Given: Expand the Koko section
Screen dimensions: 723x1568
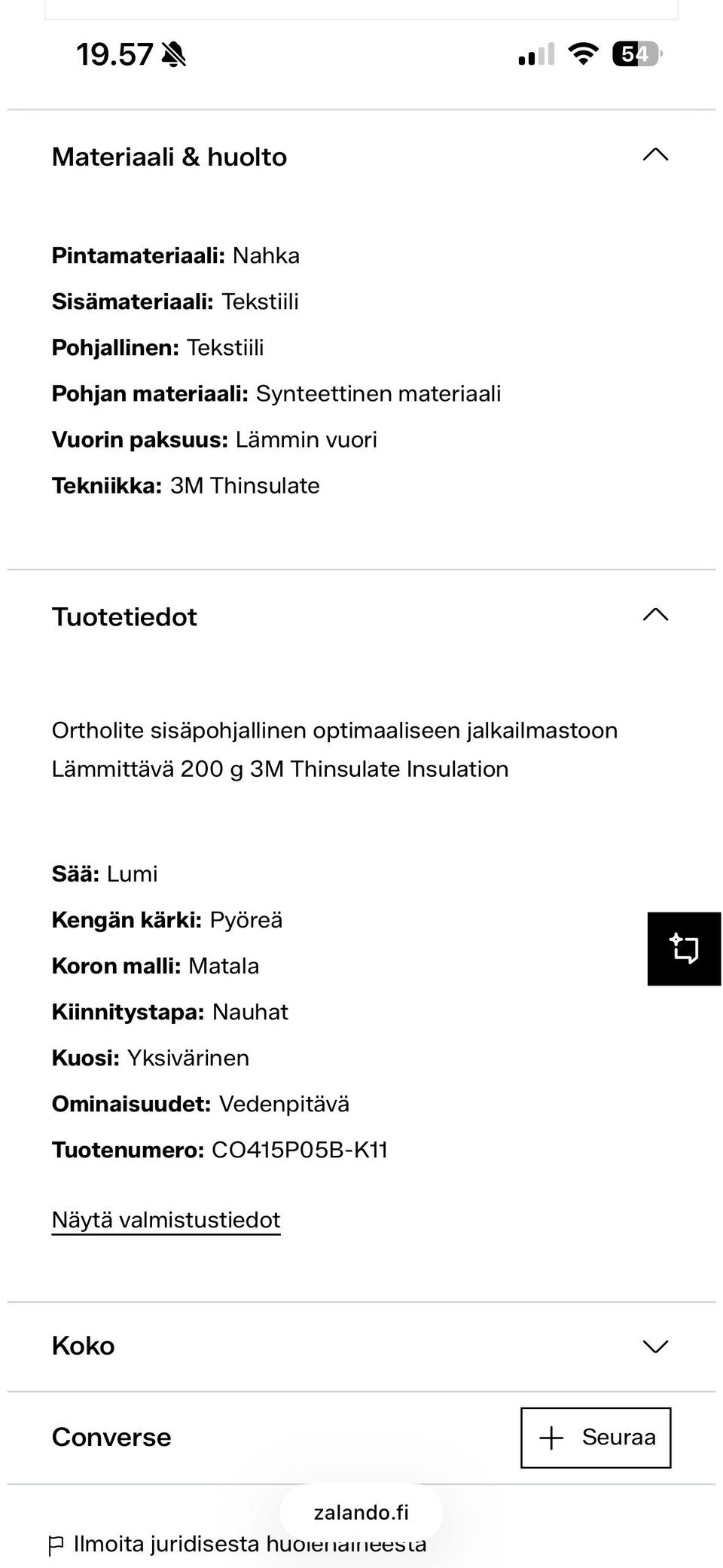Looking at the screenshot, I should [x=654, y=1346].
